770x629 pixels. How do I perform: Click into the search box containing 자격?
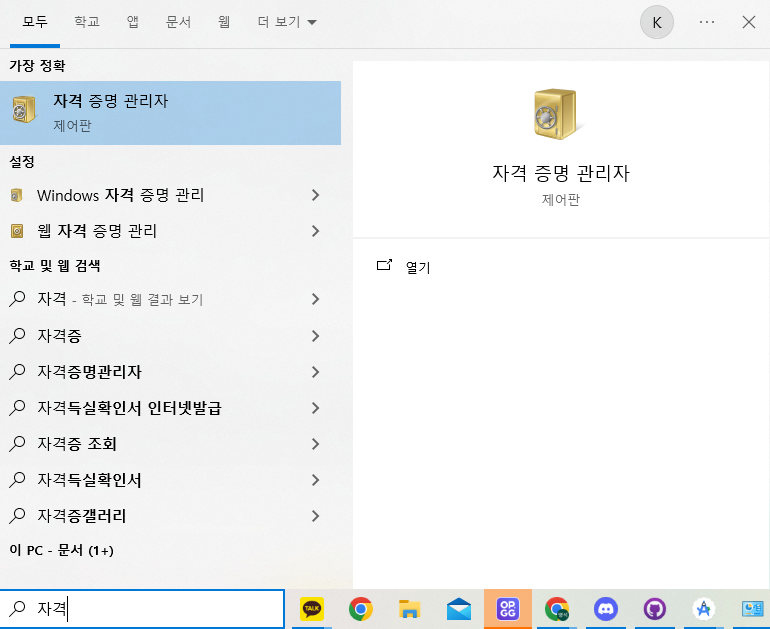coord(142,608)
